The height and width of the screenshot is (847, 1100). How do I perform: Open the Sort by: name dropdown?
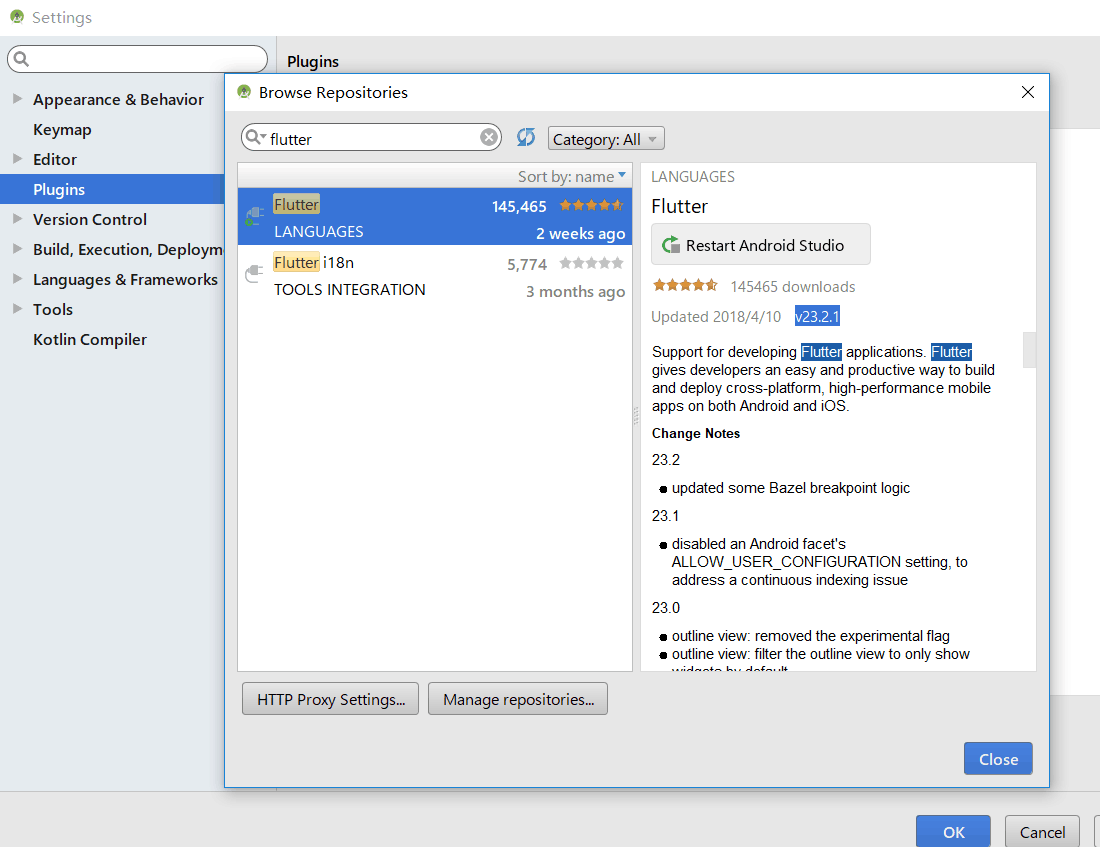point(572,176)
